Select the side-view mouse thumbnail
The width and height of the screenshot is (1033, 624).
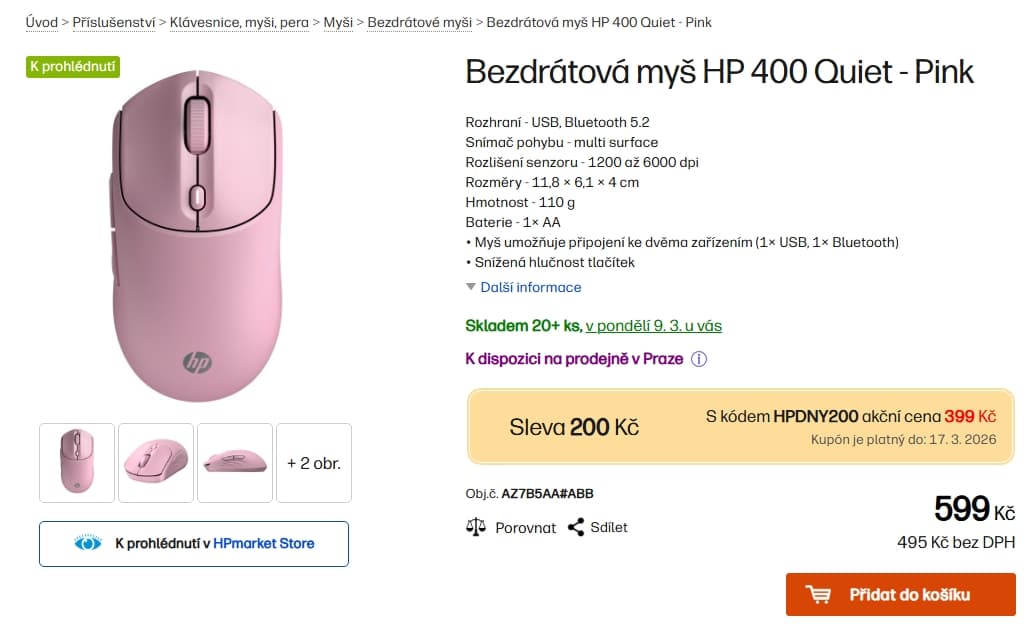pos(234,462)
